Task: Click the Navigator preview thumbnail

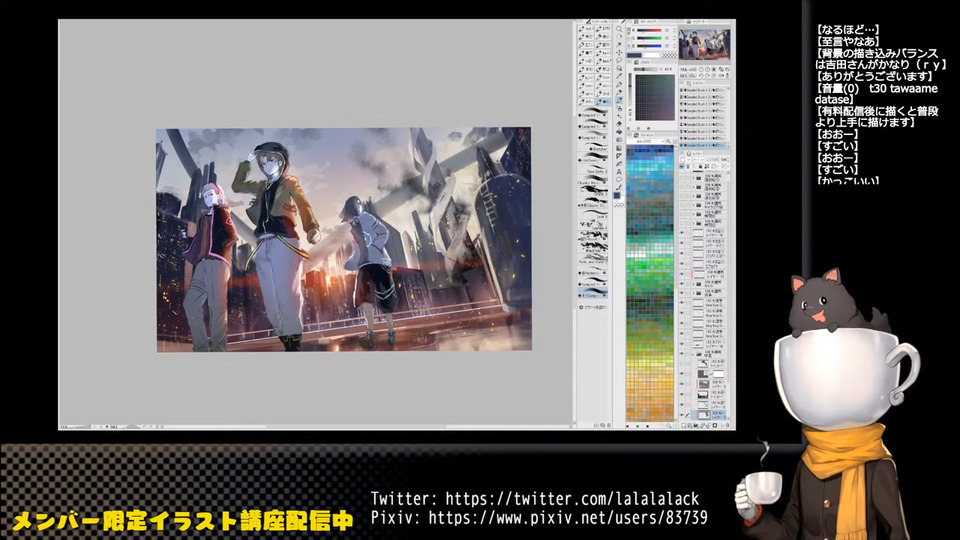Action: click(705, 44)
